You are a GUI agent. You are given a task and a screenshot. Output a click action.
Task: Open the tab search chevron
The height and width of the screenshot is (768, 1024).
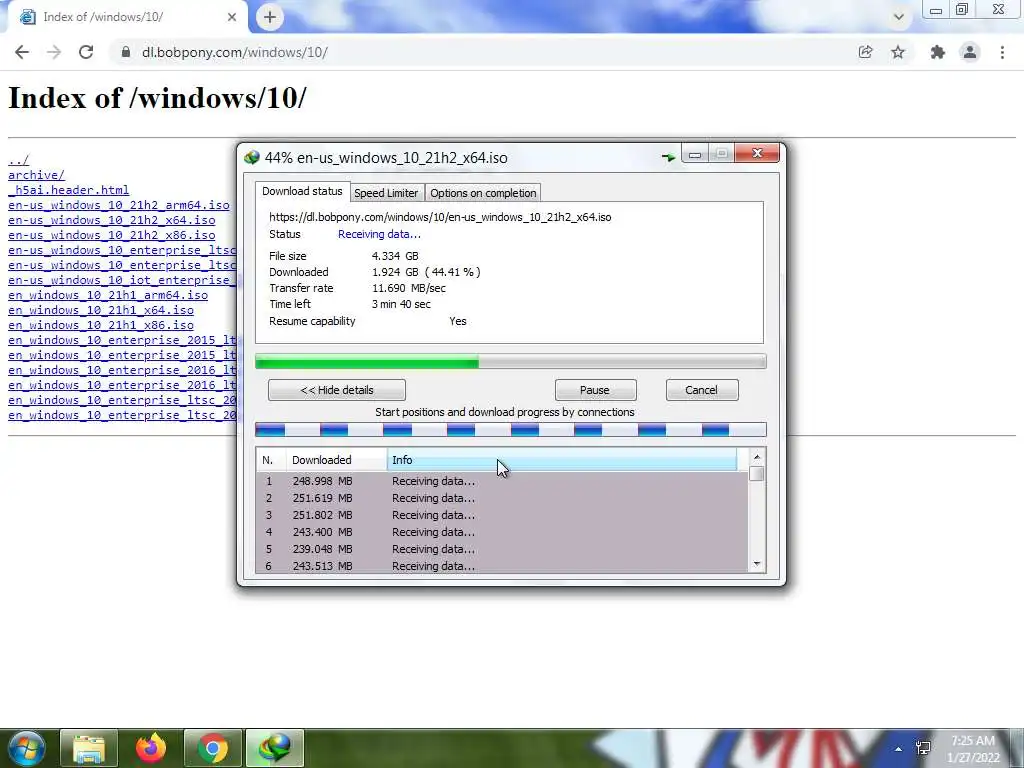coord(899,17)
